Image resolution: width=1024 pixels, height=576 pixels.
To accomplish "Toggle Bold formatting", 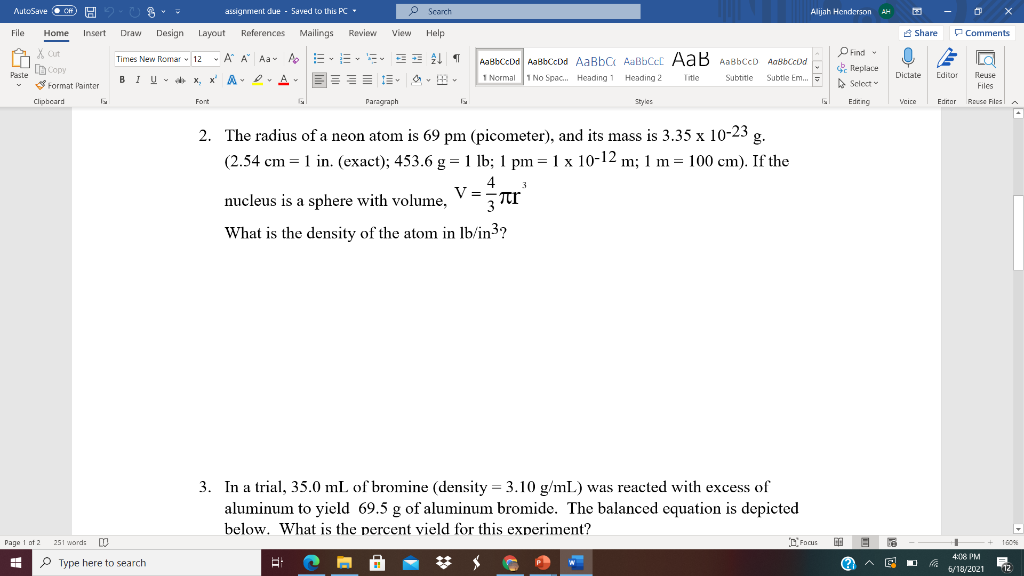I will [122, 80].
